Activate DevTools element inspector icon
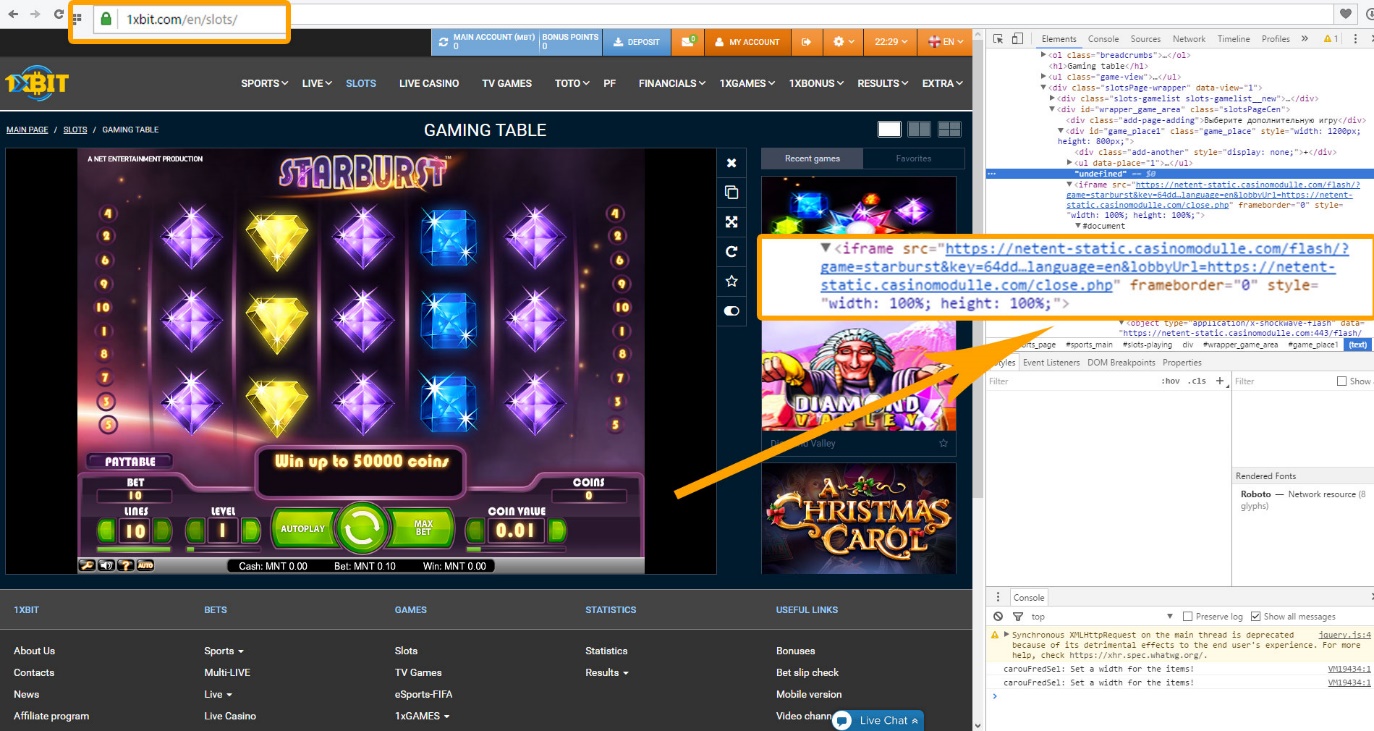Image resolution: width=1374 pixels, height=731 pixels. click(998, 39)
